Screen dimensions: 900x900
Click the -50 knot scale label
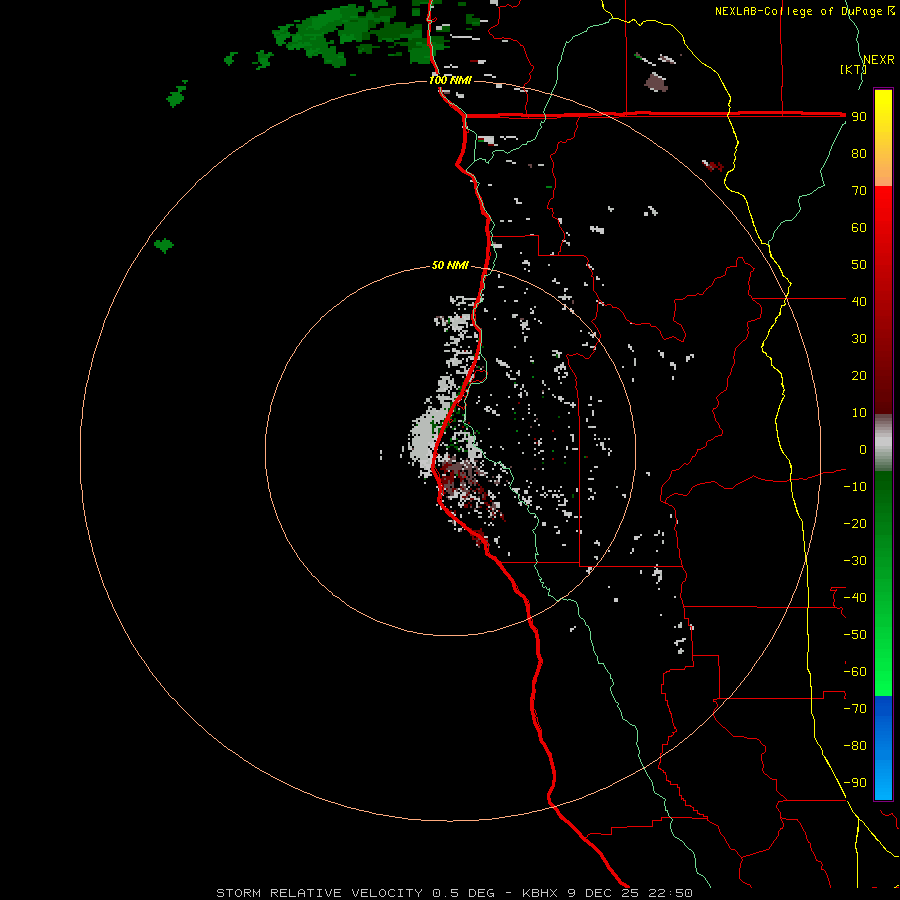[x=855, y=635]
